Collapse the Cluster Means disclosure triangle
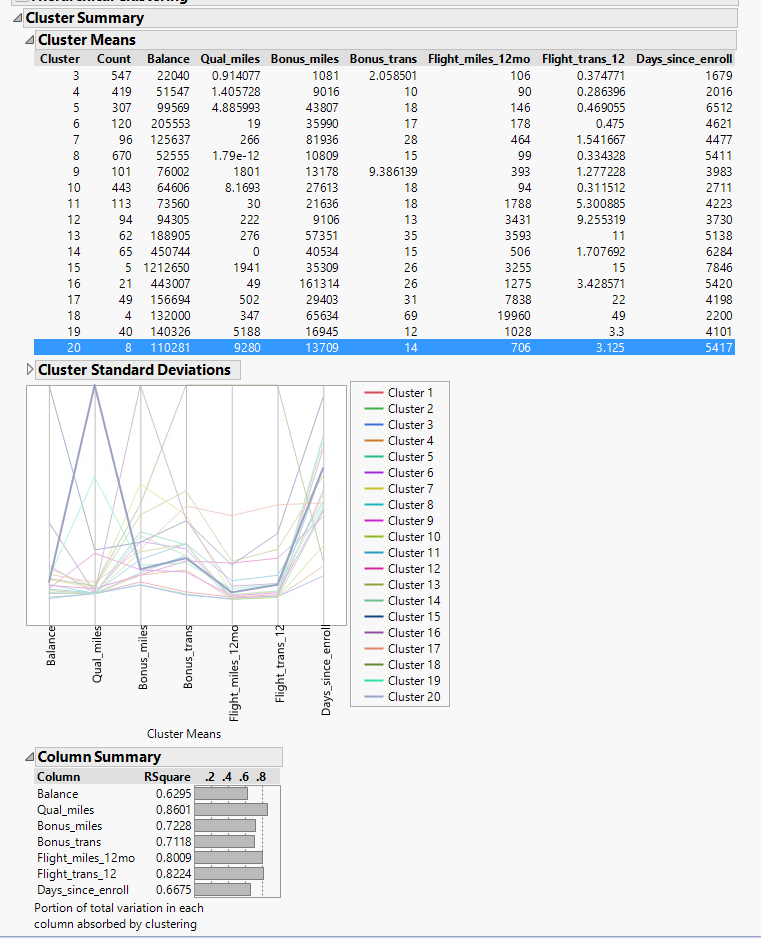The height and width of the screenshot is (939, 761). (x=29, y=41)
